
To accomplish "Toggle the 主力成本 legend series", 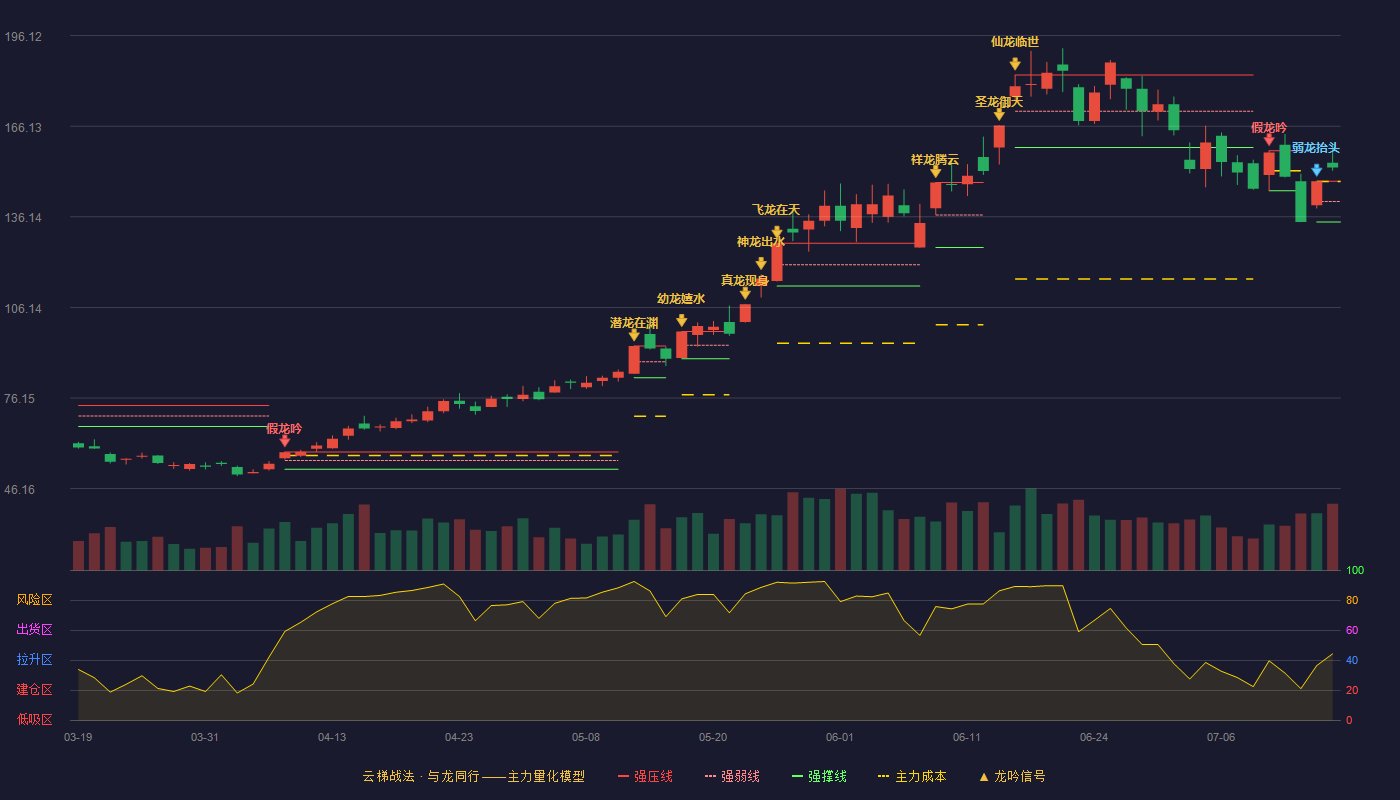I will tap(912, 776).
